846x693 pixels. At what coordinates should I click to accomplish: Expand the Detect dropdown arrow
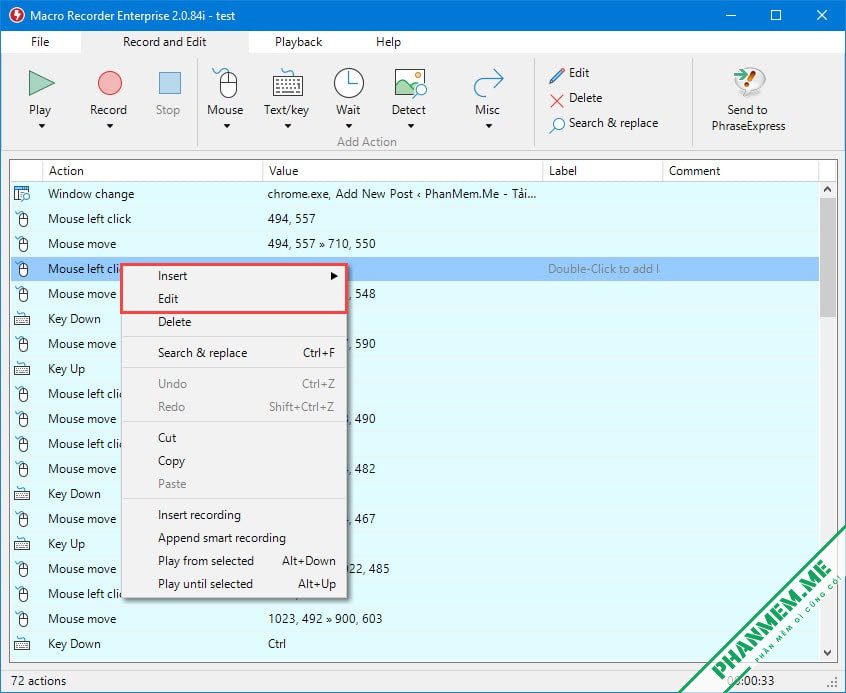click(x=411, y=126)
